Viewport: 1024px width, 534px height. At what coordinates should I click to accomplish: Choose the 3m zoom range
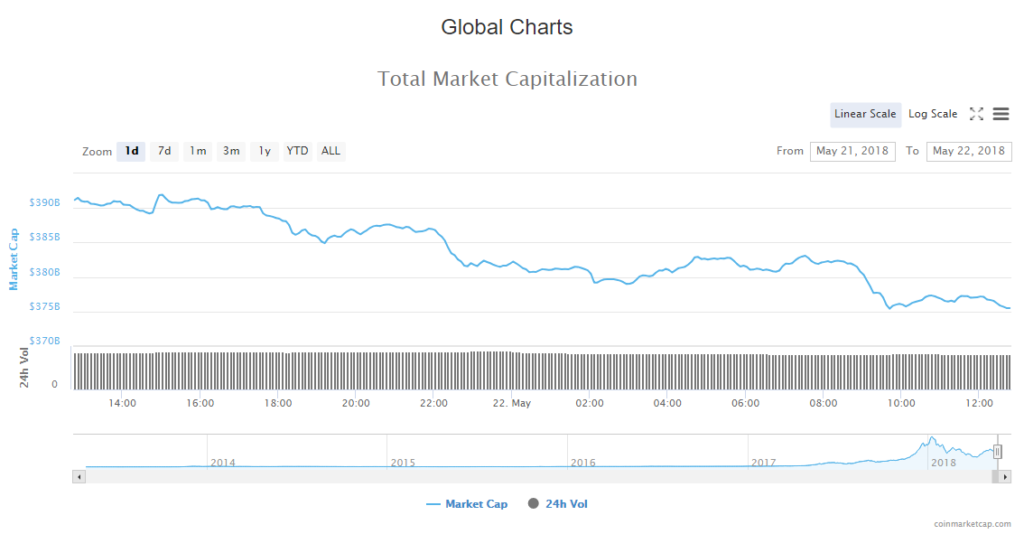231,151
